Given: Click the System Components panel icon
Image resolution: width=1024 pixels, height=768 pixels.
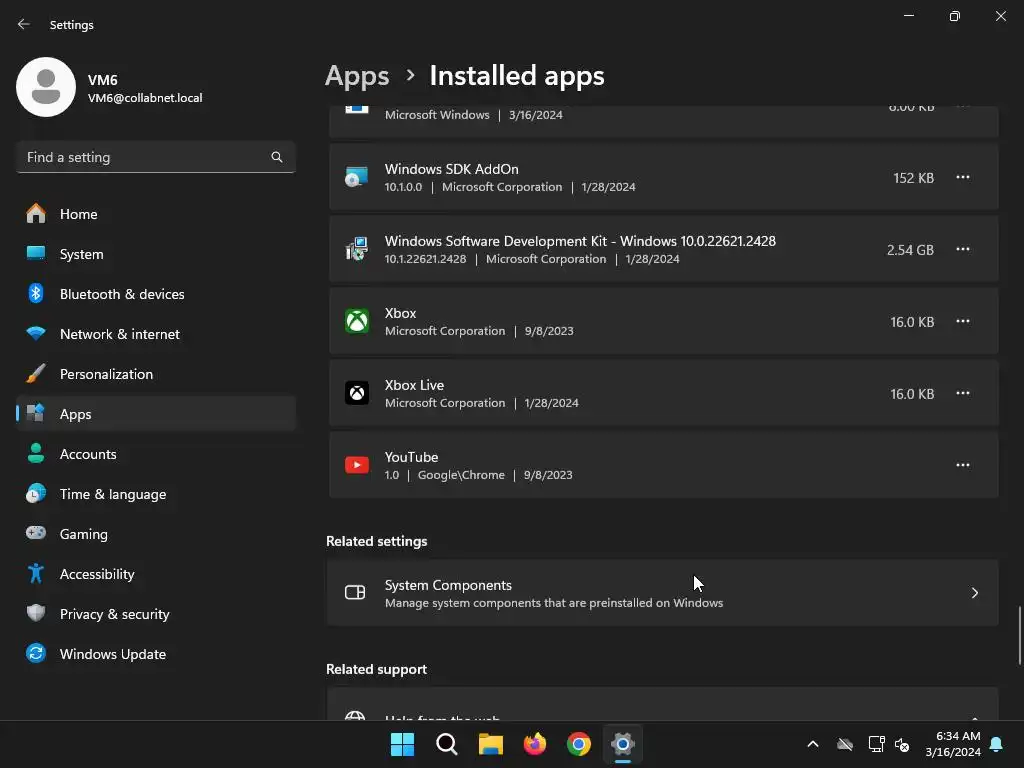Looking at the screenshot, I should pyautogui.click(x=355, y=592).
